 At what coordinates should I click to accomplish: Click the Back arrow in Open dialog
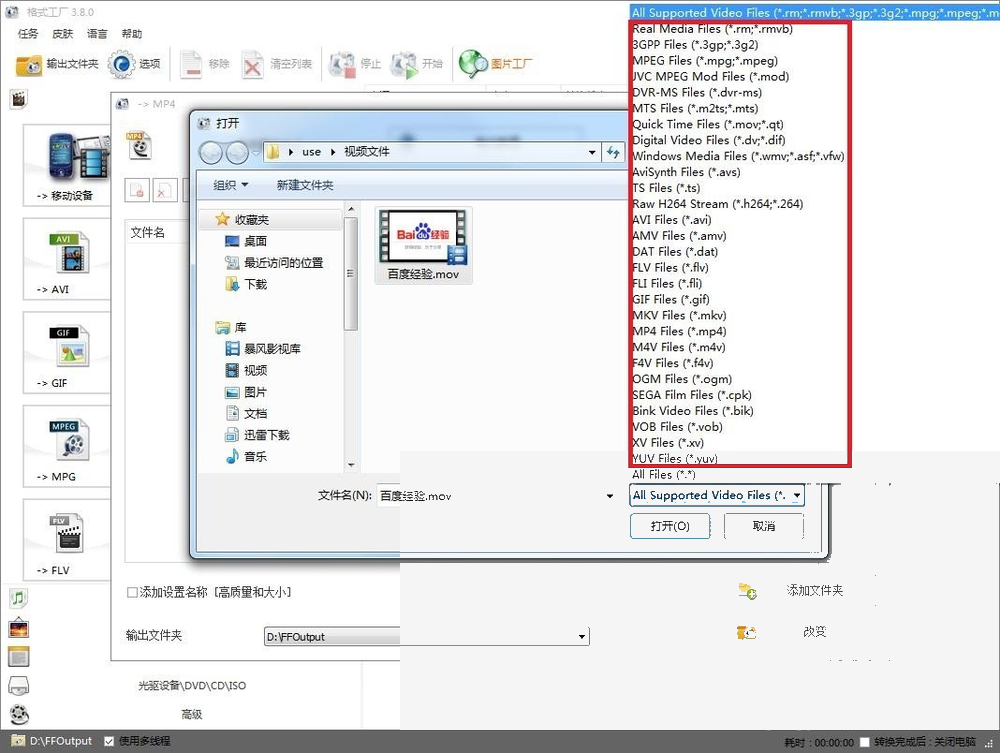(x=211, y=152)
